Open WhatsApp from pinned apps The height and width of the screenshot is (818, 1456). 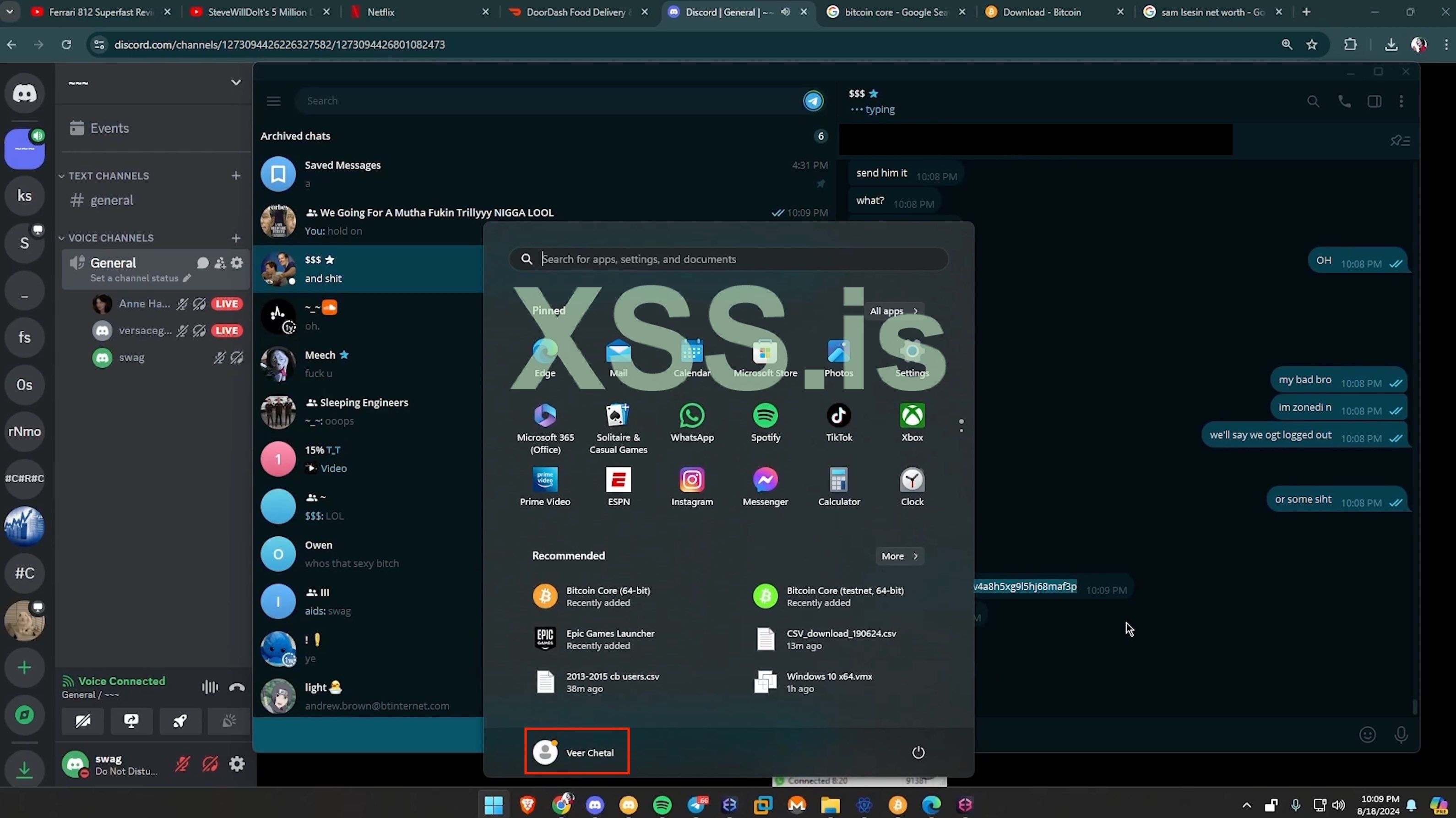(692, 422)
